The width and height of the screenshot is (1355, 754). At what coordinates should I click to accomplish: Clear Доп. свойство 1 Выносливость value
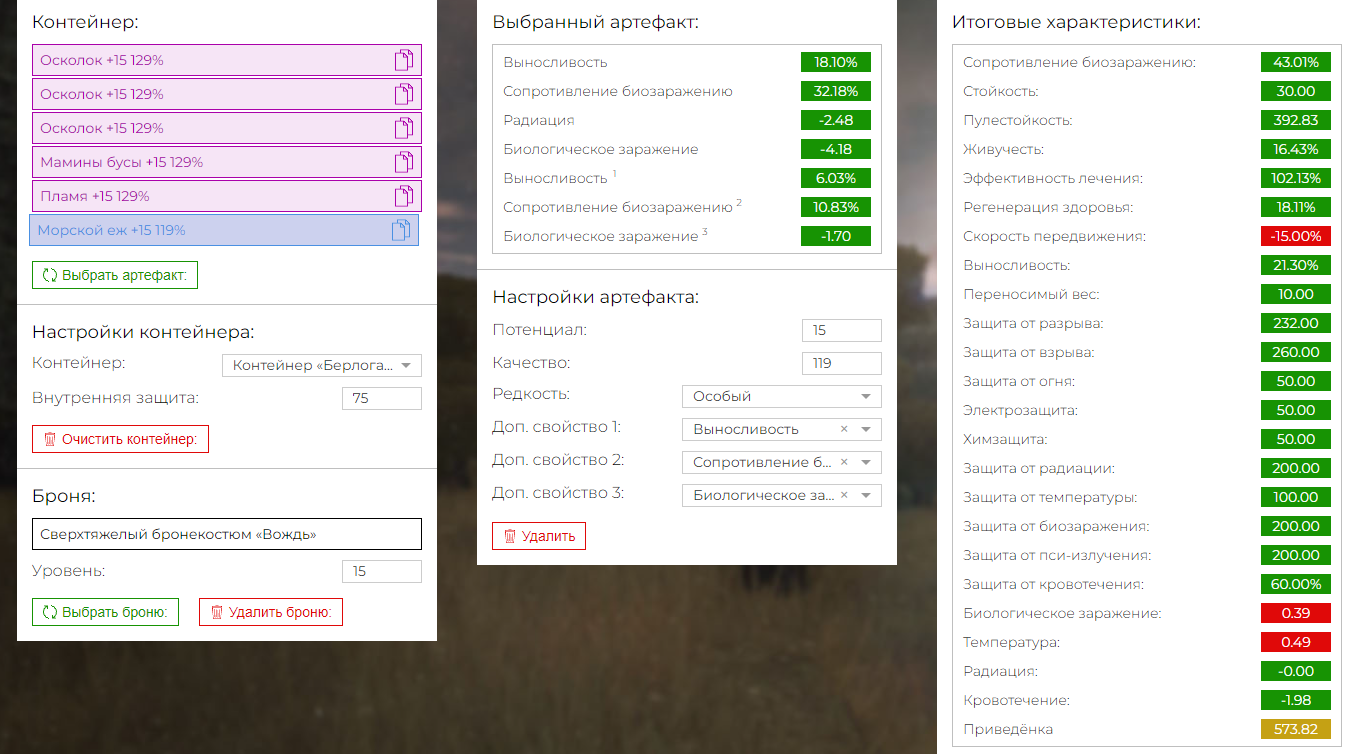844,429
